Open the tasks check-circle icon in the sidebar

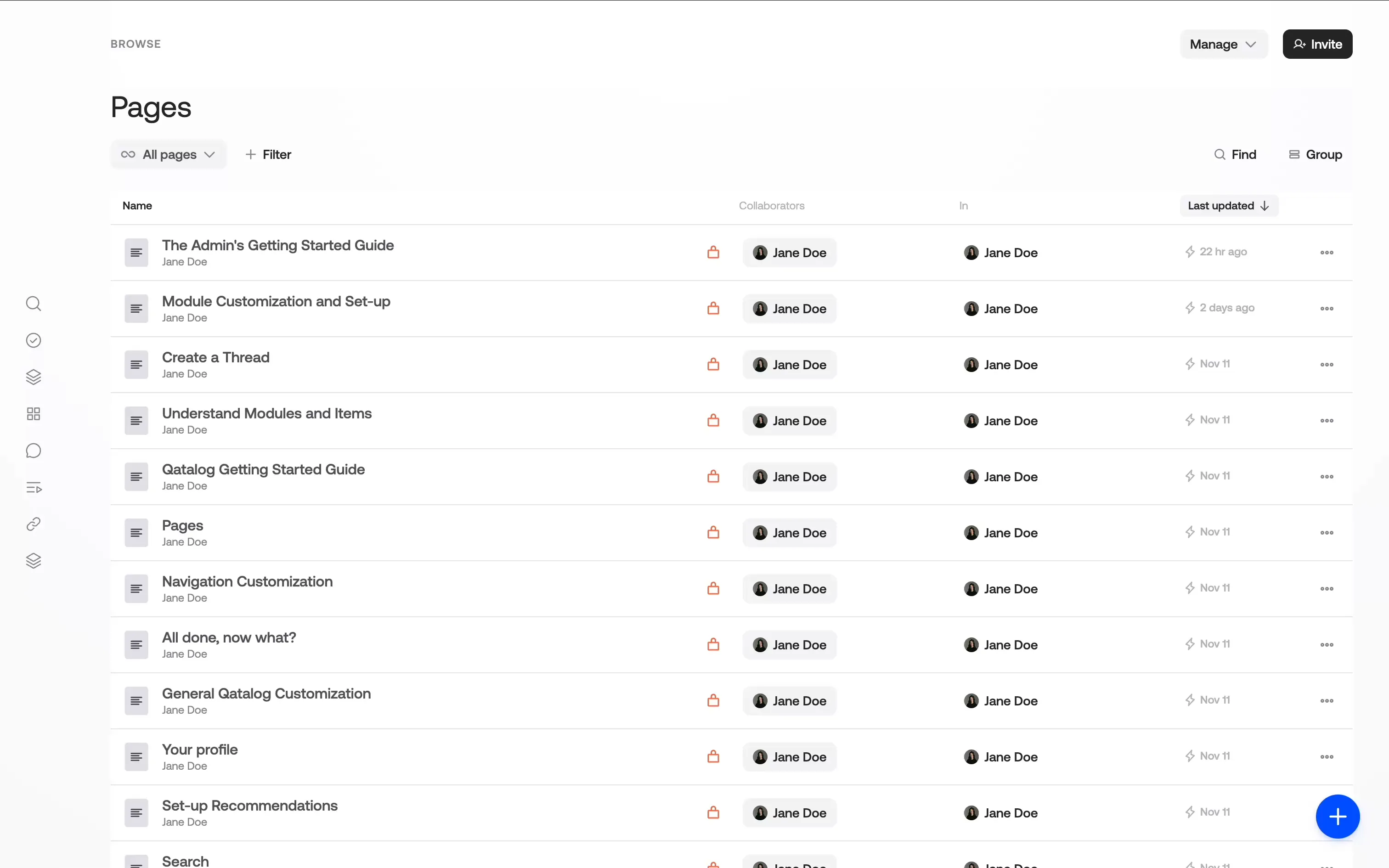click(33, 340)
